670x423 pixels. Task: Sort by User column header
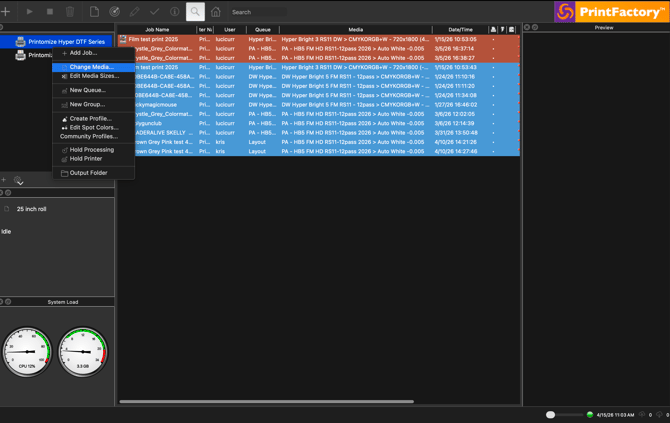(x=230, y=29)
